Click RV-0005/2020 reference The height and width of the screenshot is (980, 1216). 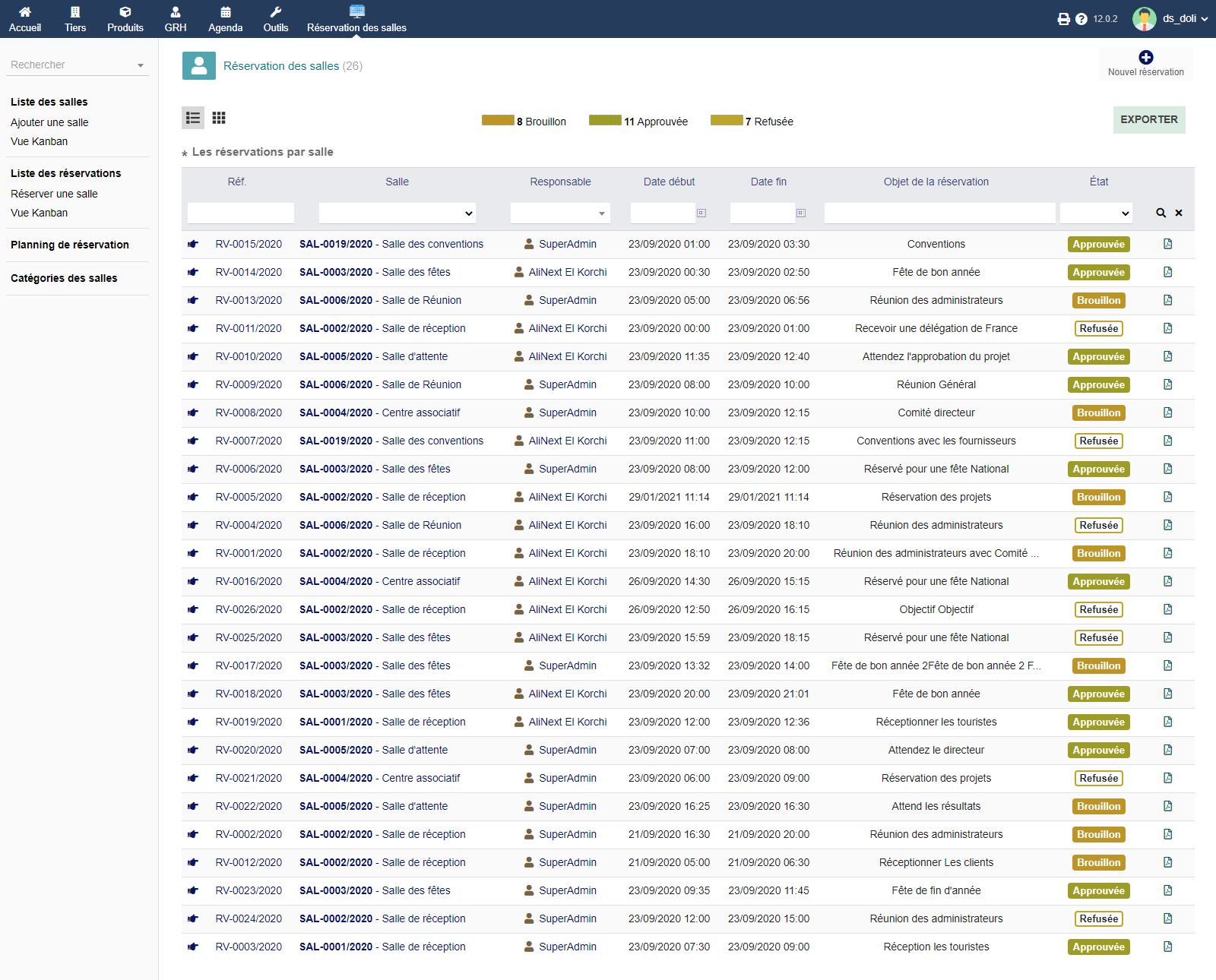point(249,497)
